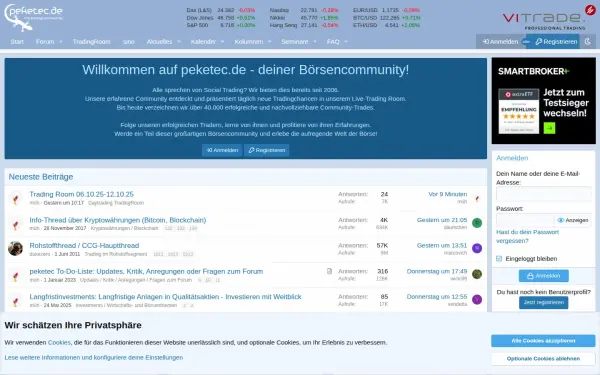
Task: Toggle the Eingeloggt bleiben checkbox
Action: (x=499, y=259)
